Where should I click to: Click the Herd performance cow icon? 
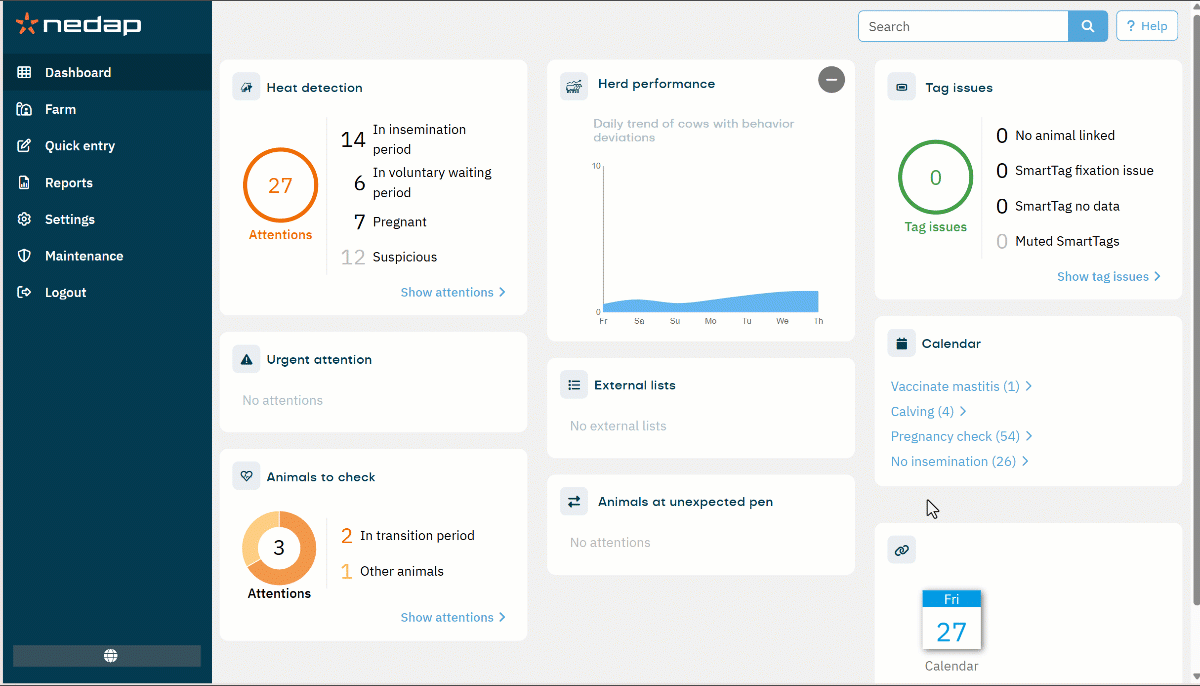click(x=574, y=85)
